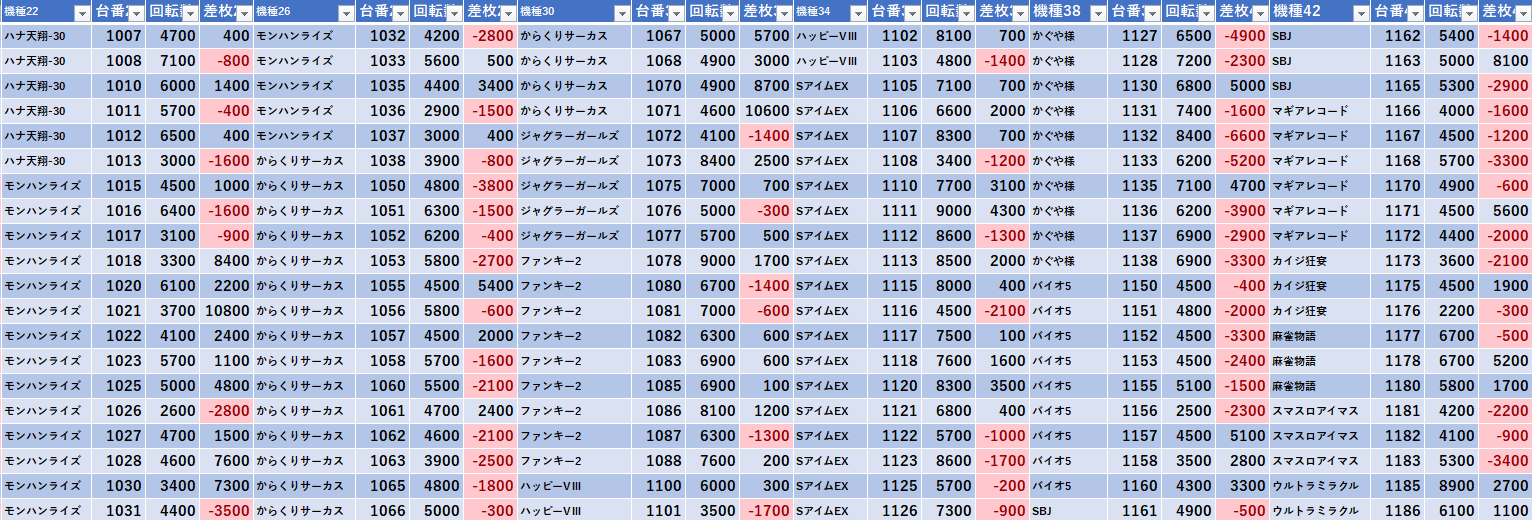The height and width of the screenshot is (520, 1533).
Task: Open the 機種30 column filter dropdown
Action: tap(622, 13)
